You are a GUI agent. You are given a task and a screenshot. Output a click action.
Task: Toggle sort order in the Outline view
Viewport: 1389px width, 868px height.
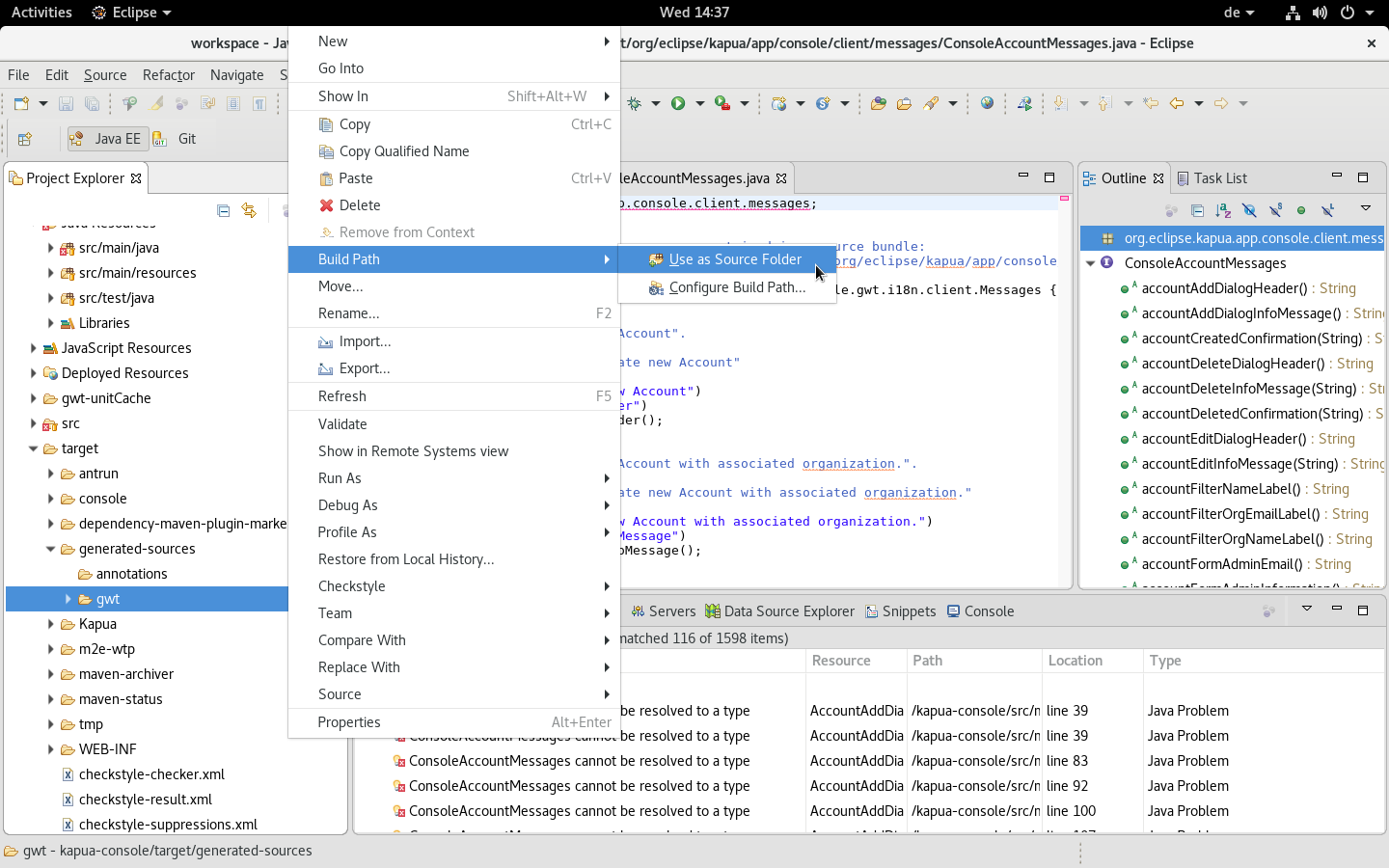pos(1221,210)
